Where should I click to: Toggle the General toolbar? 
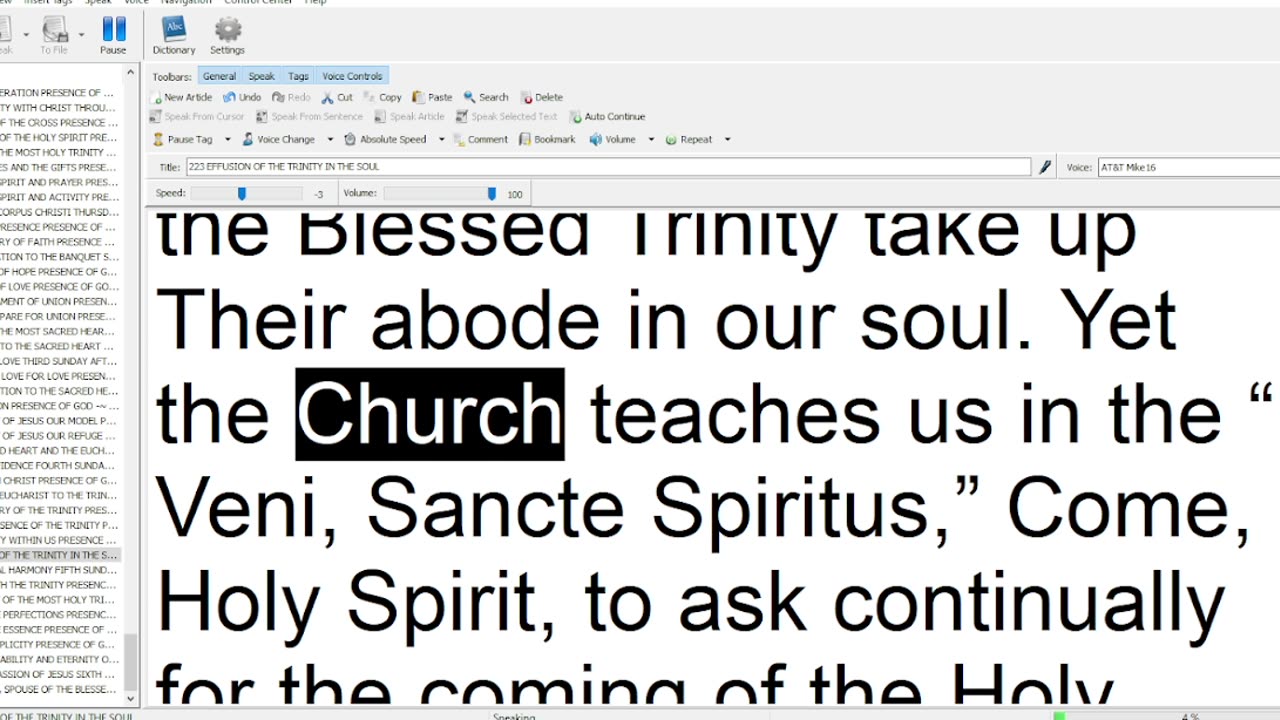pos(219,76)
